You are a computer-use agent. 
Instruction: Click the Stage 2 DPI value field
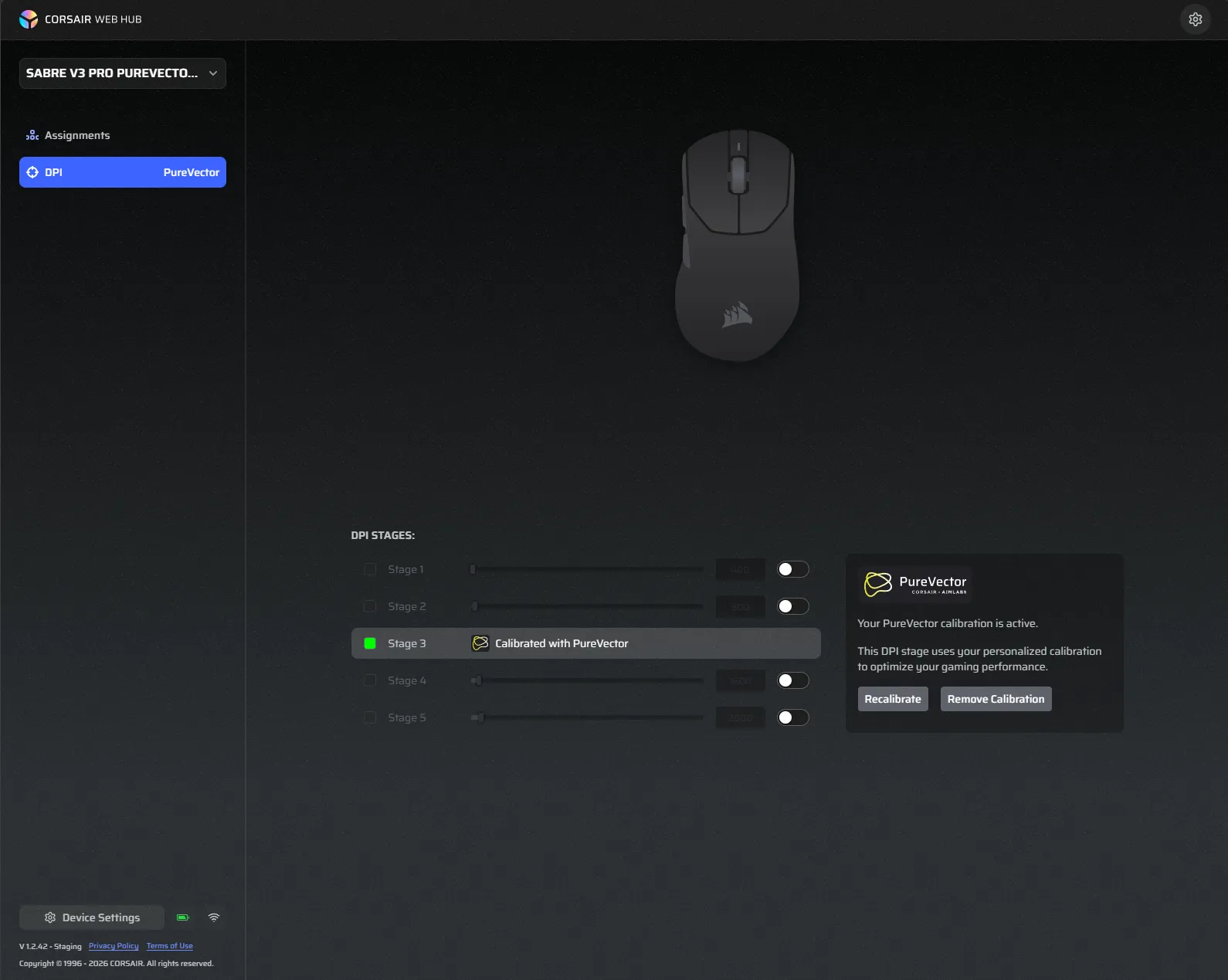[740, 606]
